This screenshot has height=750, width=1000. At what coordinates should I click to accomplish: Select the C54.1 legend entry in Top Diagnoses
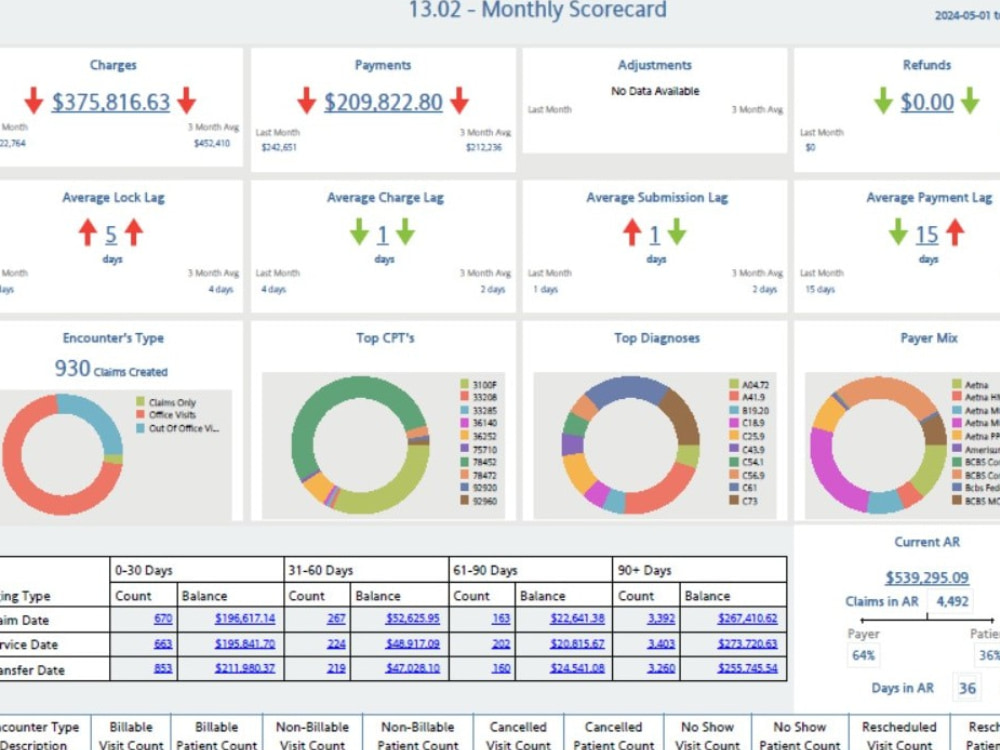[x=746, y=462]
